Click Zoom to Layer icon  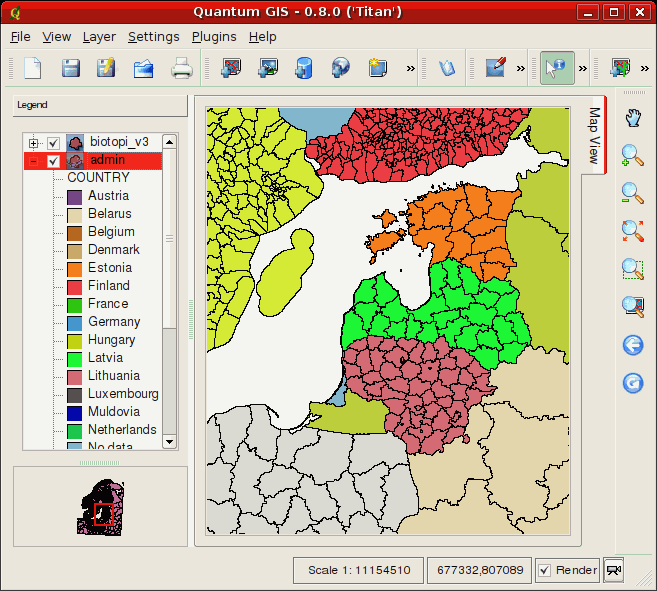[632, 306]
